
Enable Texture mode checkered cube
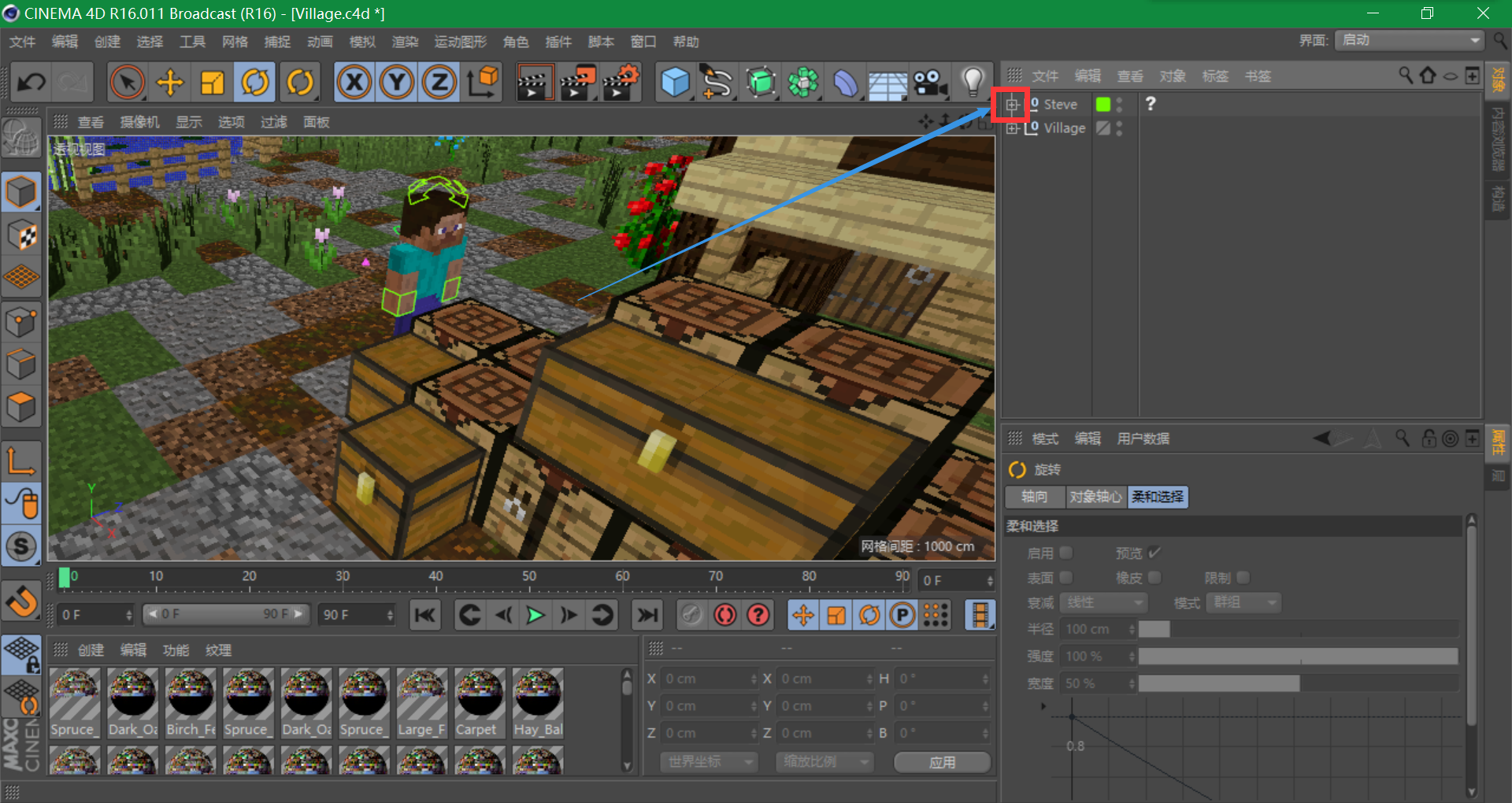pos(21,235)
